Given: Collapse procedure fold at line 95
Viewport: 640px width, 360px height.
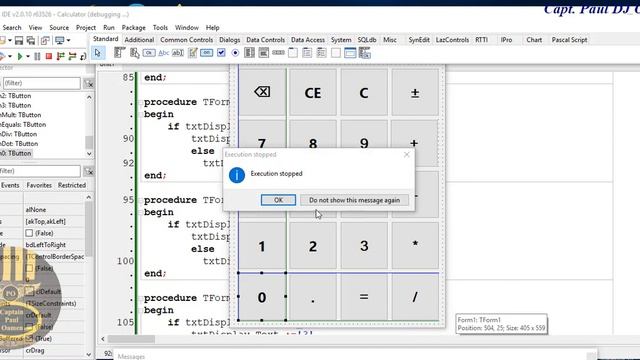Looking at the screenshot, I should pos(140,200).
